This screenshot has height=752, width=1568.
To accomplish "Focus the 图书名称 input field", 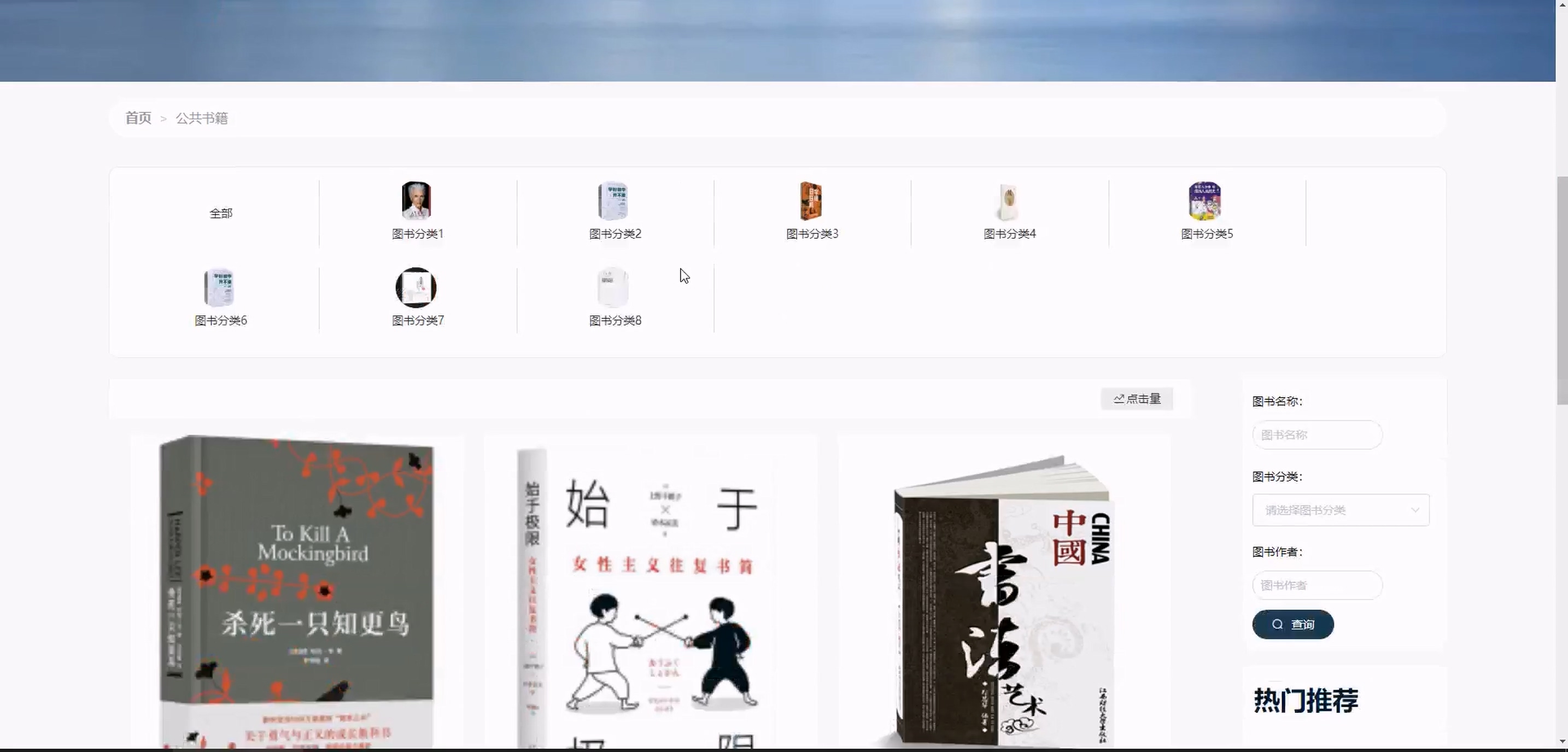I will pos(1317,434).
